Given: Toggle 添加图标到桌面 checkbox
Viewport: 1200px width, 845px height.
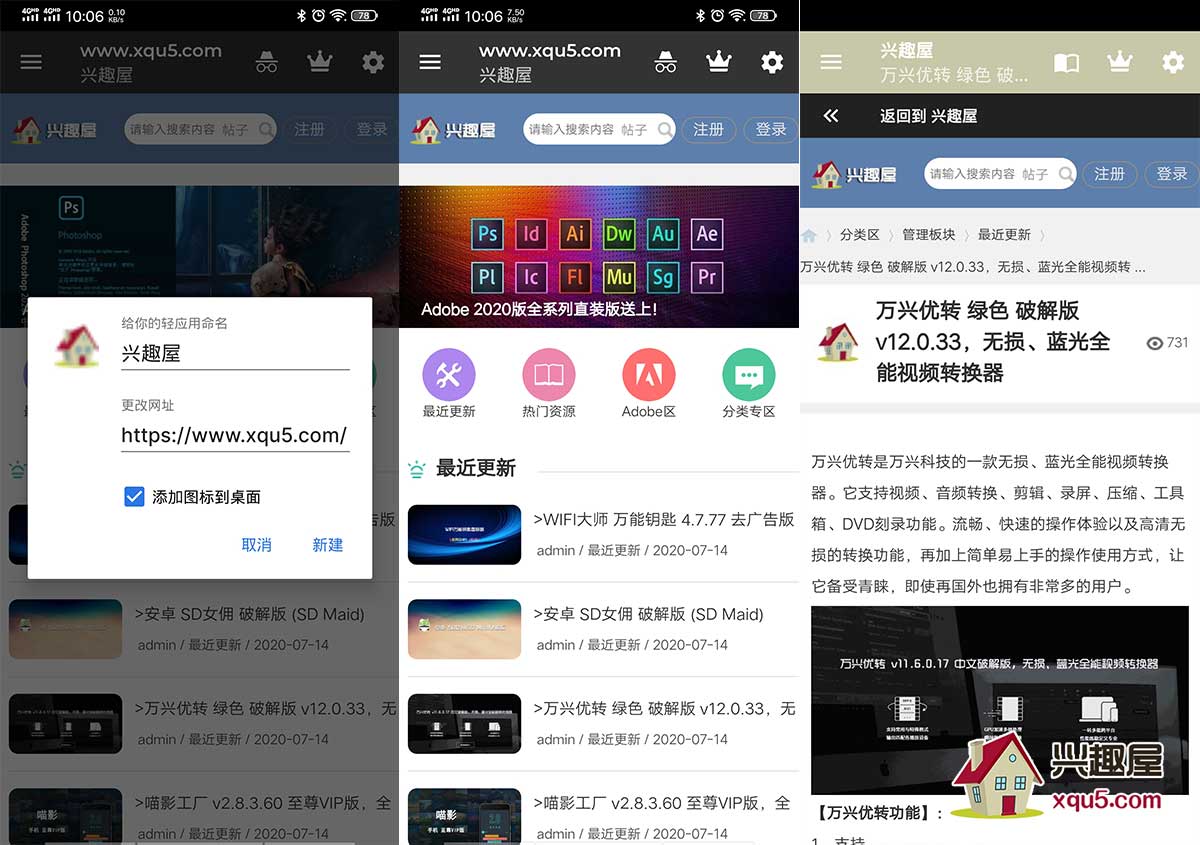Looking at the screenshot, I should click(134, 496).
